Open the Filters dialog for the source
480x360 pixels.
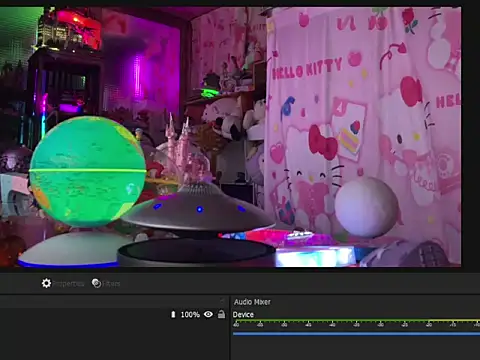[x=106, y=283]
